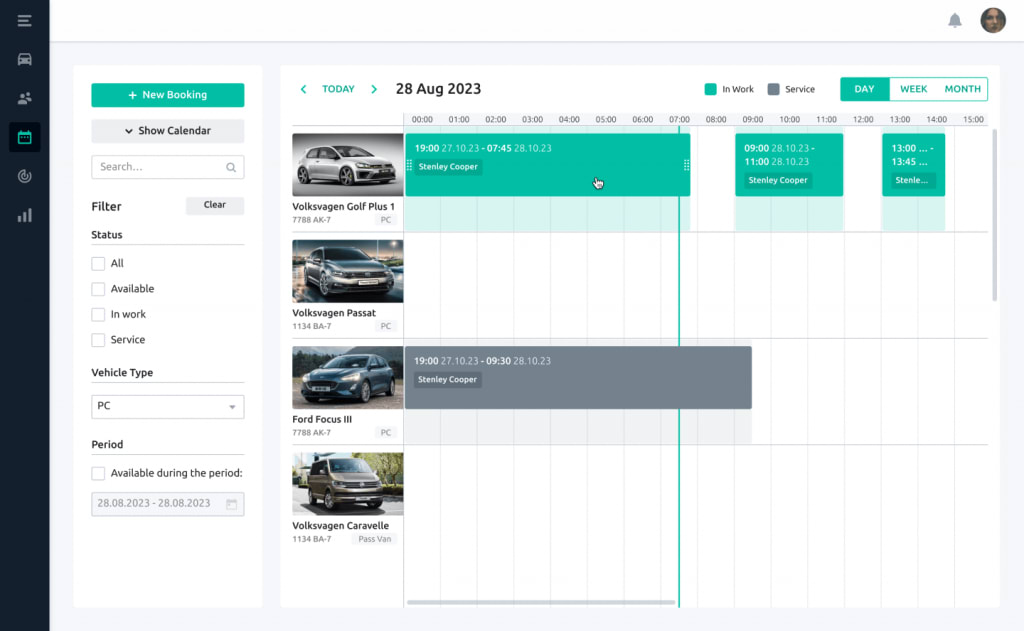Clear all filters with the Clear button
This screenshot has height=631, width=1024.
[215, 205]
